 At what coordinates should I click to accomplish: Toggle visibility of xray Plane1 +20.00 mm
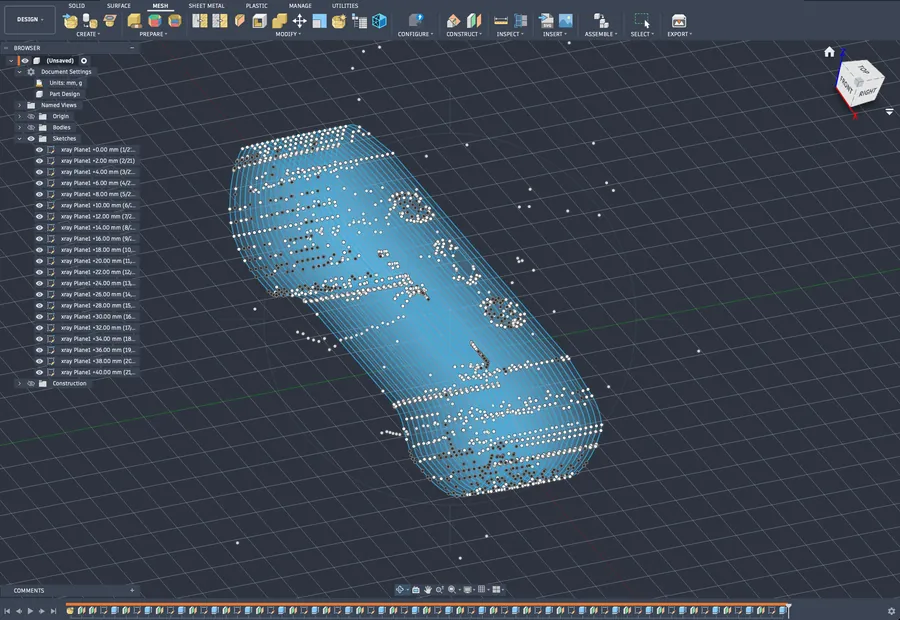coord(40,261)
